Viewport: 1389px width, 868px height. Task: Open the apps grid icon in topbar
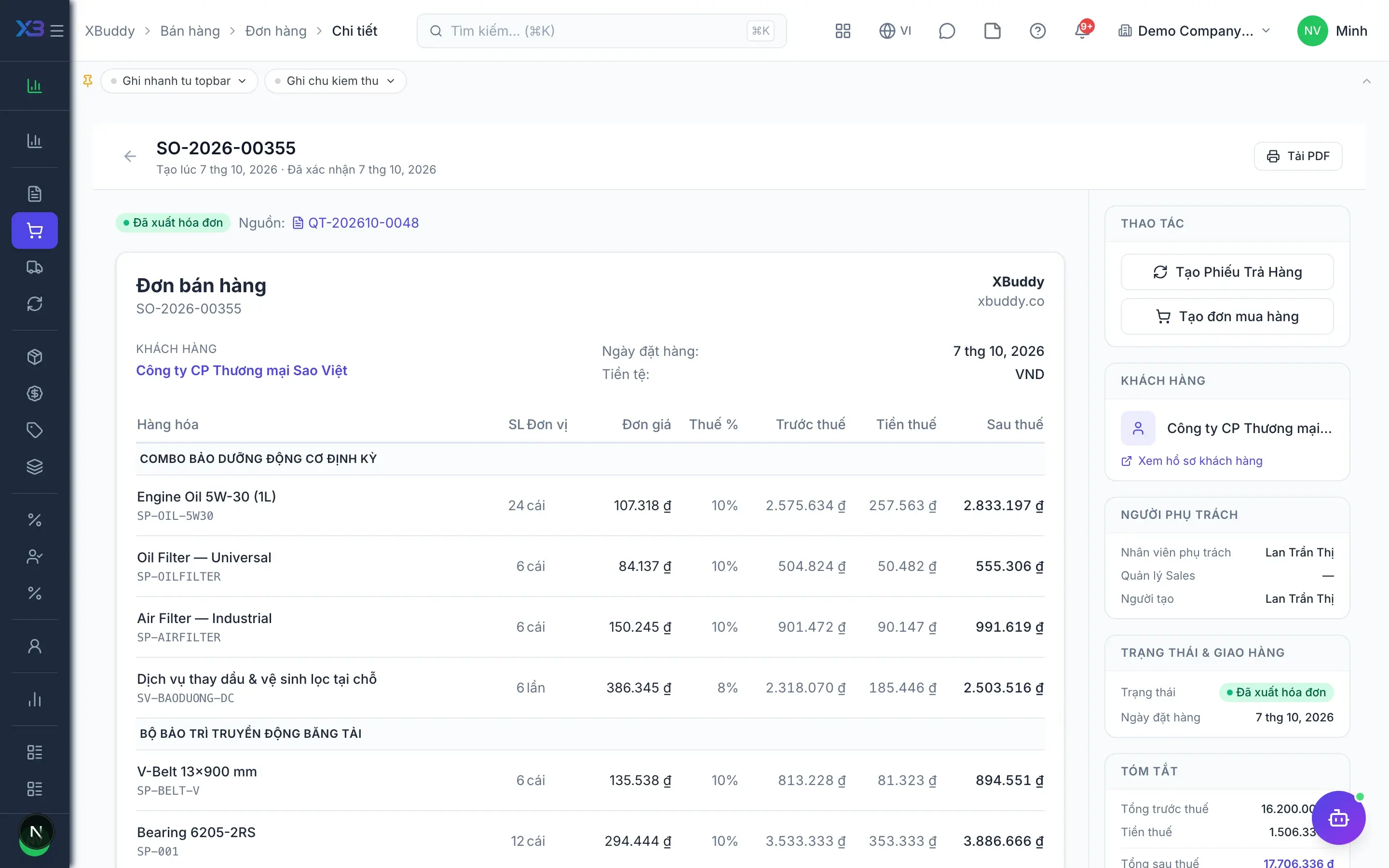843,31
